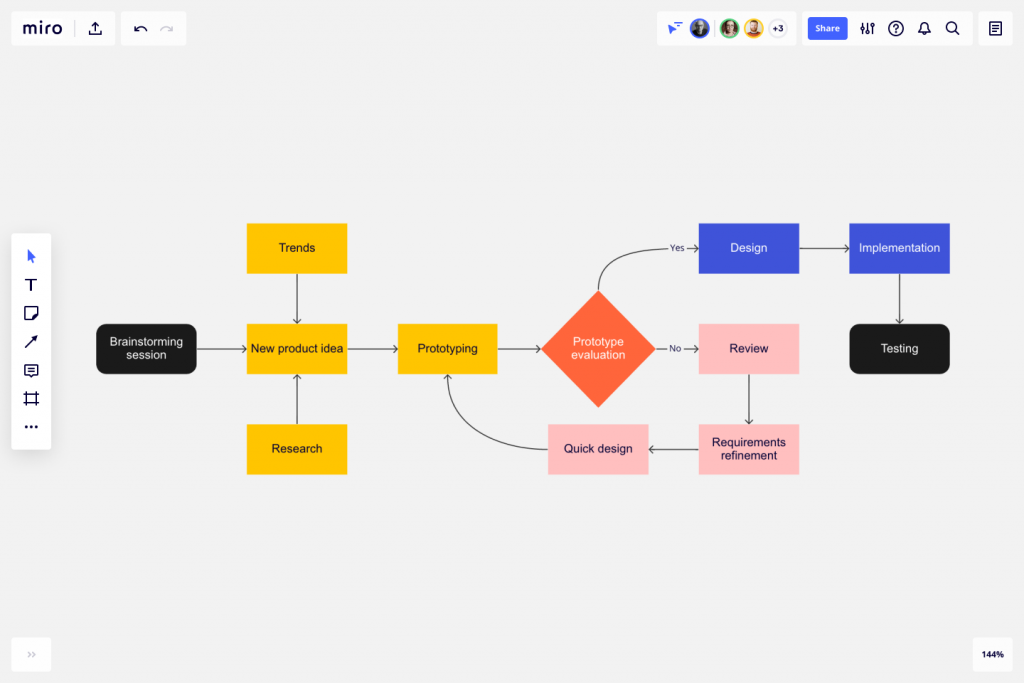This screenshot has height=683, width=1024.
Task: Pick the Arrow connector tool
Action: tap(31, 341)
